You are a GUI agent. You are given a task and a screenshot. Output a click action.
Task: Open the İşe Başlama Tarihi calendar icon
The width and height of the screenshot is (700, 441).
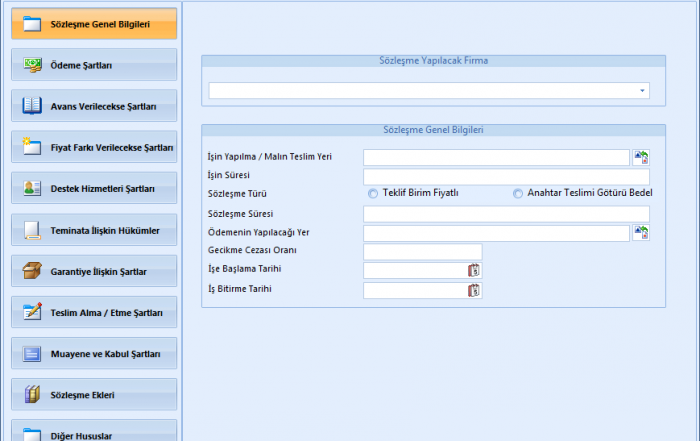(474, 271)
